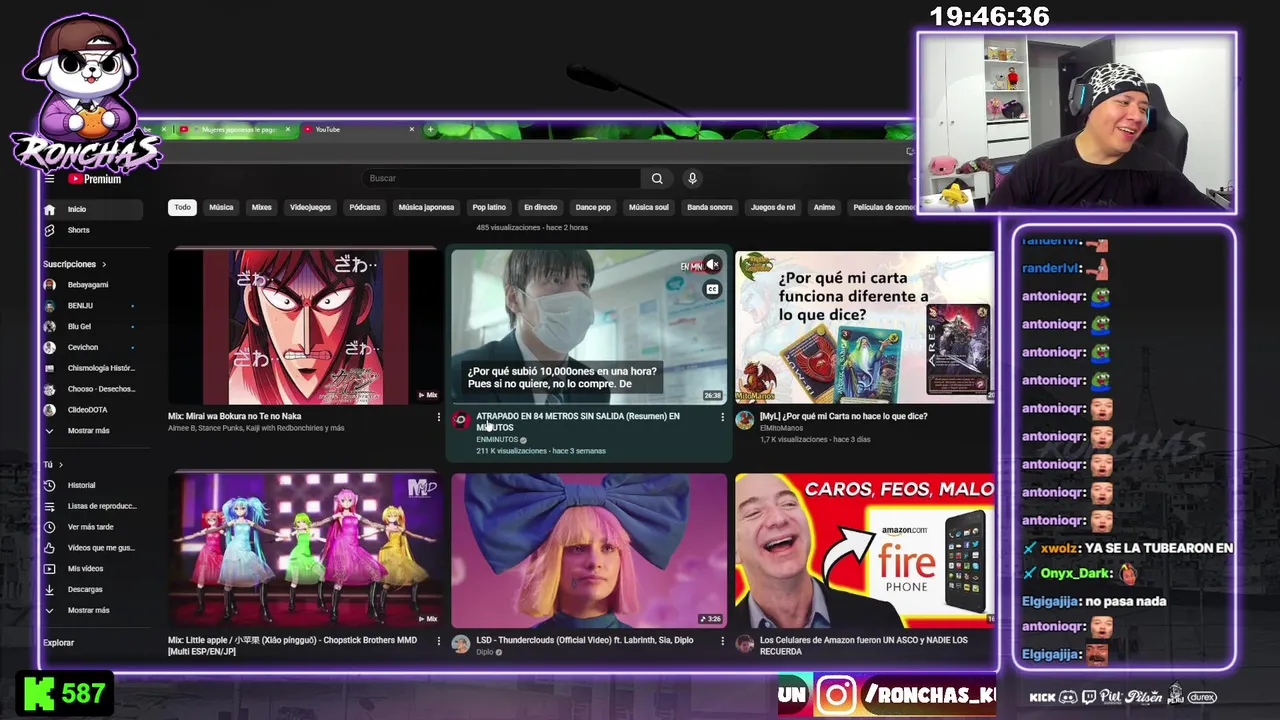The width and height of the screenshot is (1280, 720).
Task: Open Ver más tarde in sidebar
Action: 92,527
